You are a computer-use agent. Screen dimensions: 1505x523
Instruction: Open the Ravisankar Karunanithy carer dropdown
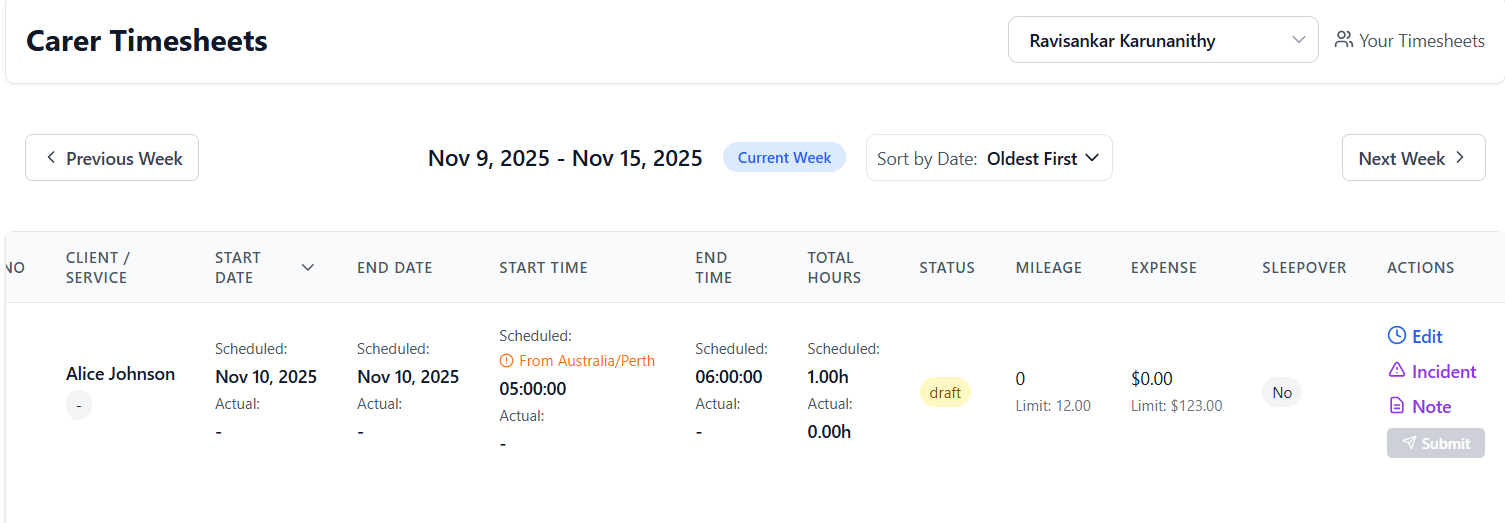1162,40
